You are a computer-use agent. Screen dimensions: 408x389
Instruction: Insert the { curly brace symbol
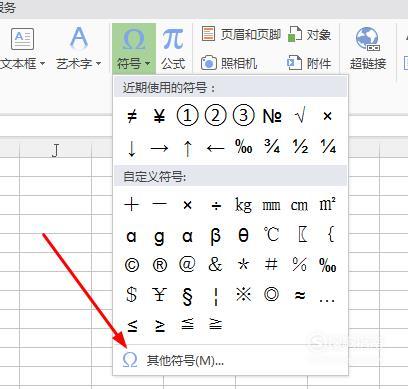(x=330, y=235)
